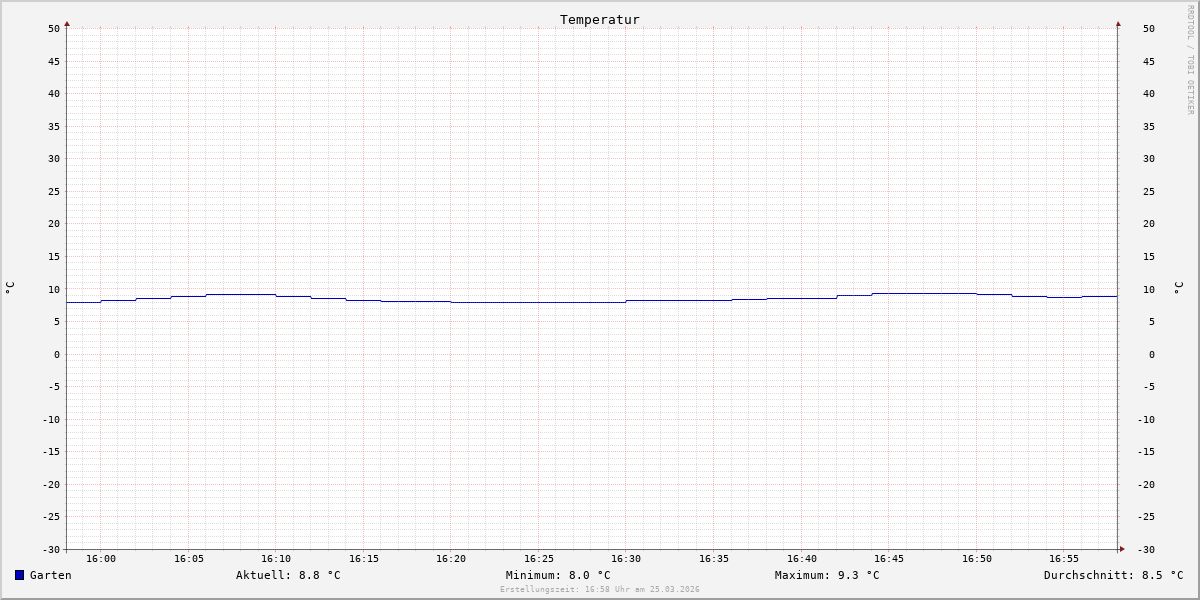Click the 16:15 time axis label
This screenshot has height=600, width=1200.
pyautogui.click(x=364, y=558)
